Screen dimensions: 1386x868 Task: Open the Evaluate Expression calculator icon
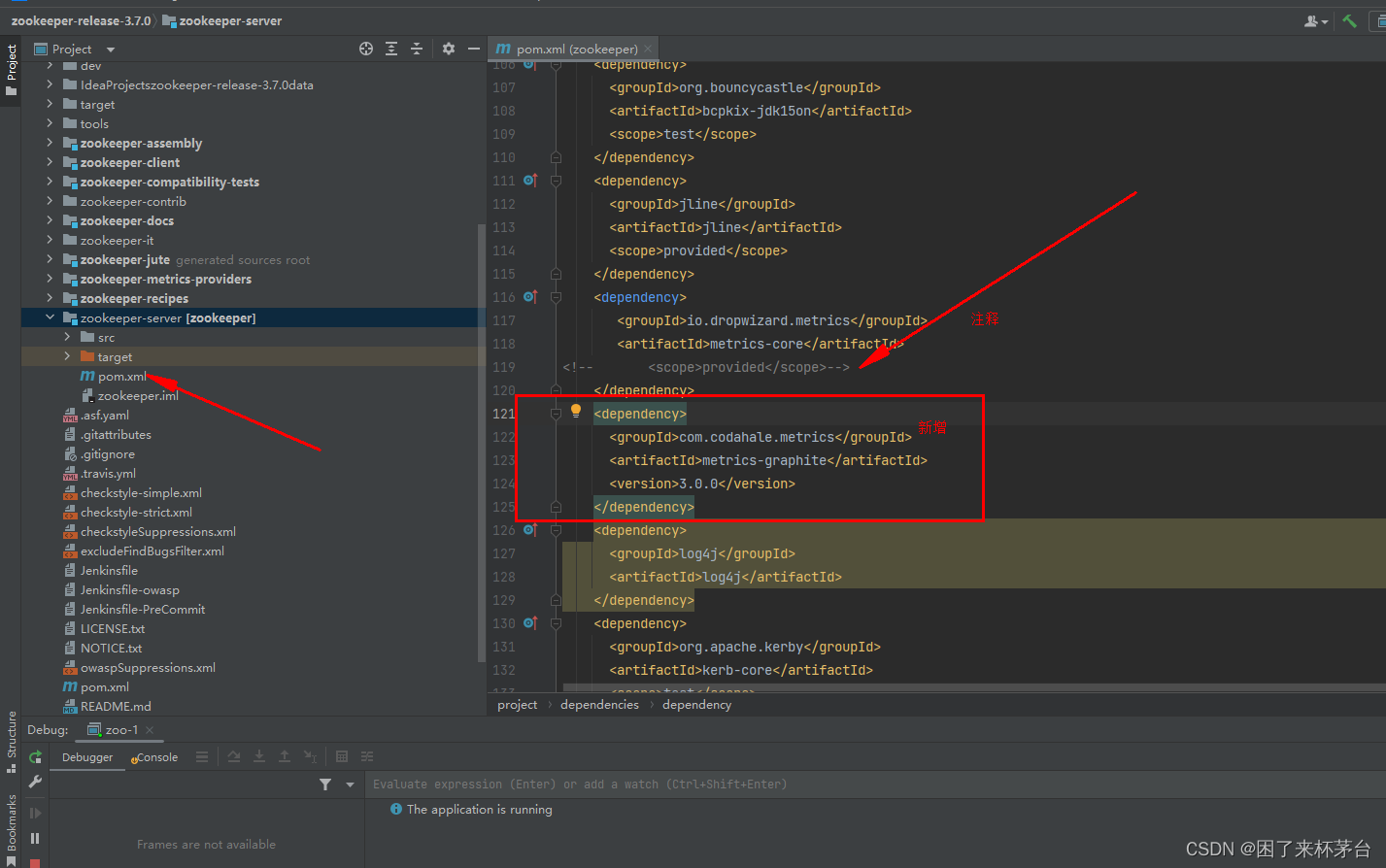[x=342, y=756]
